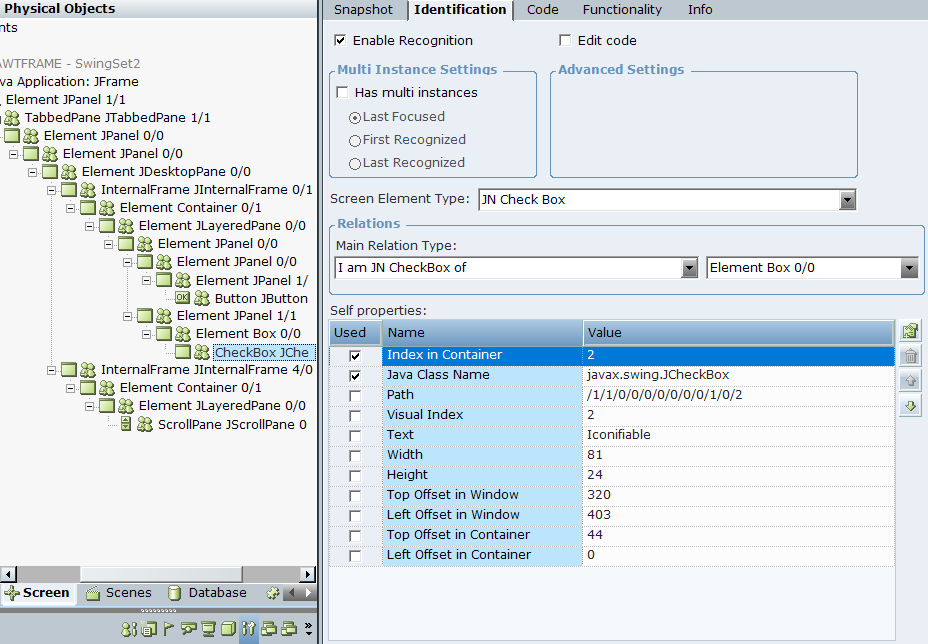
Task: Open the 'I am JN CheckBox of' dropdown
Action: tap(689, 268)
